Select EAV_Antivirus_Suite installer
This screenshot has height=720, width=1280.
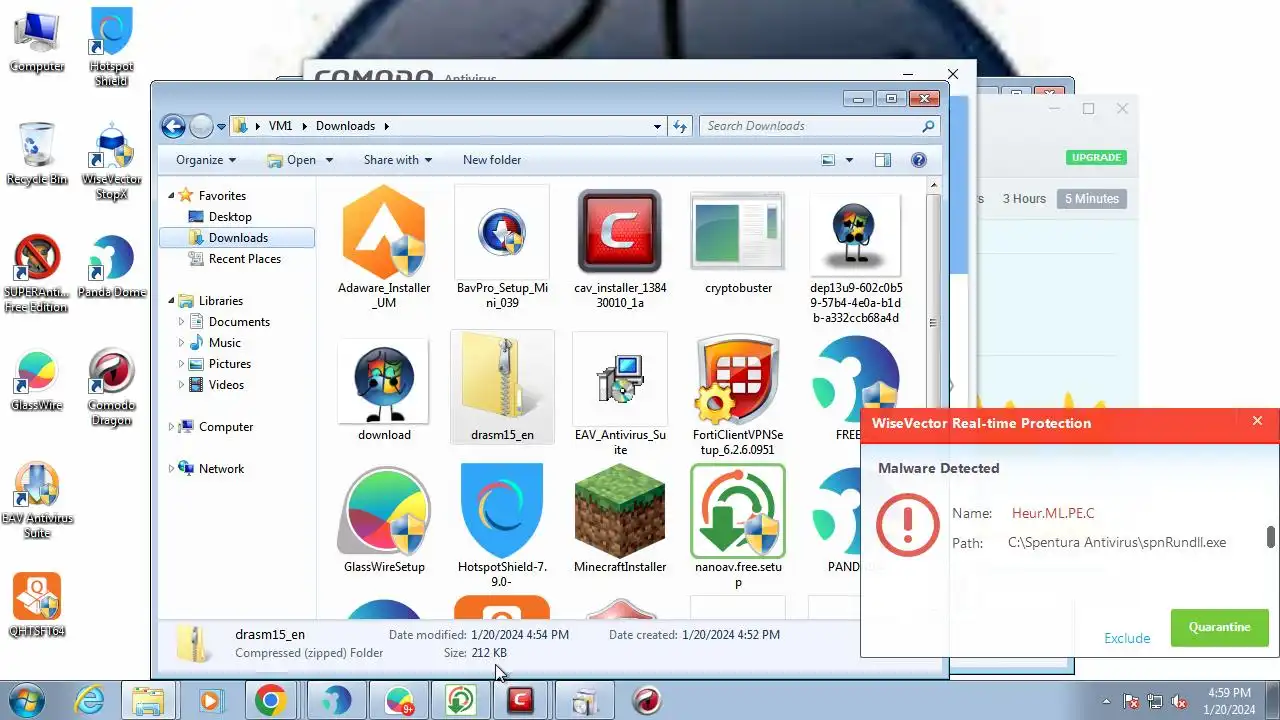click(x=620, y=394)
